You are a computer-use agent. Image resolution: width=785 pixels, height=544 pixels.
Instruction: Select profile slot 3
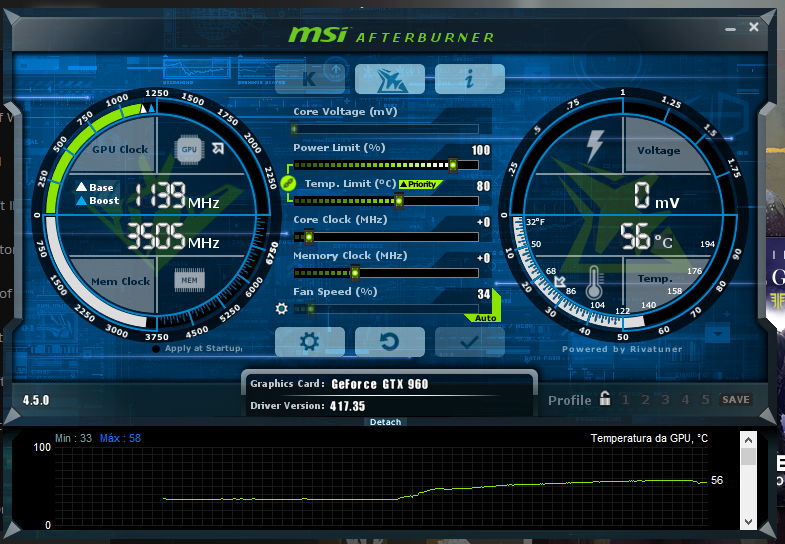[x=665, y=399]
